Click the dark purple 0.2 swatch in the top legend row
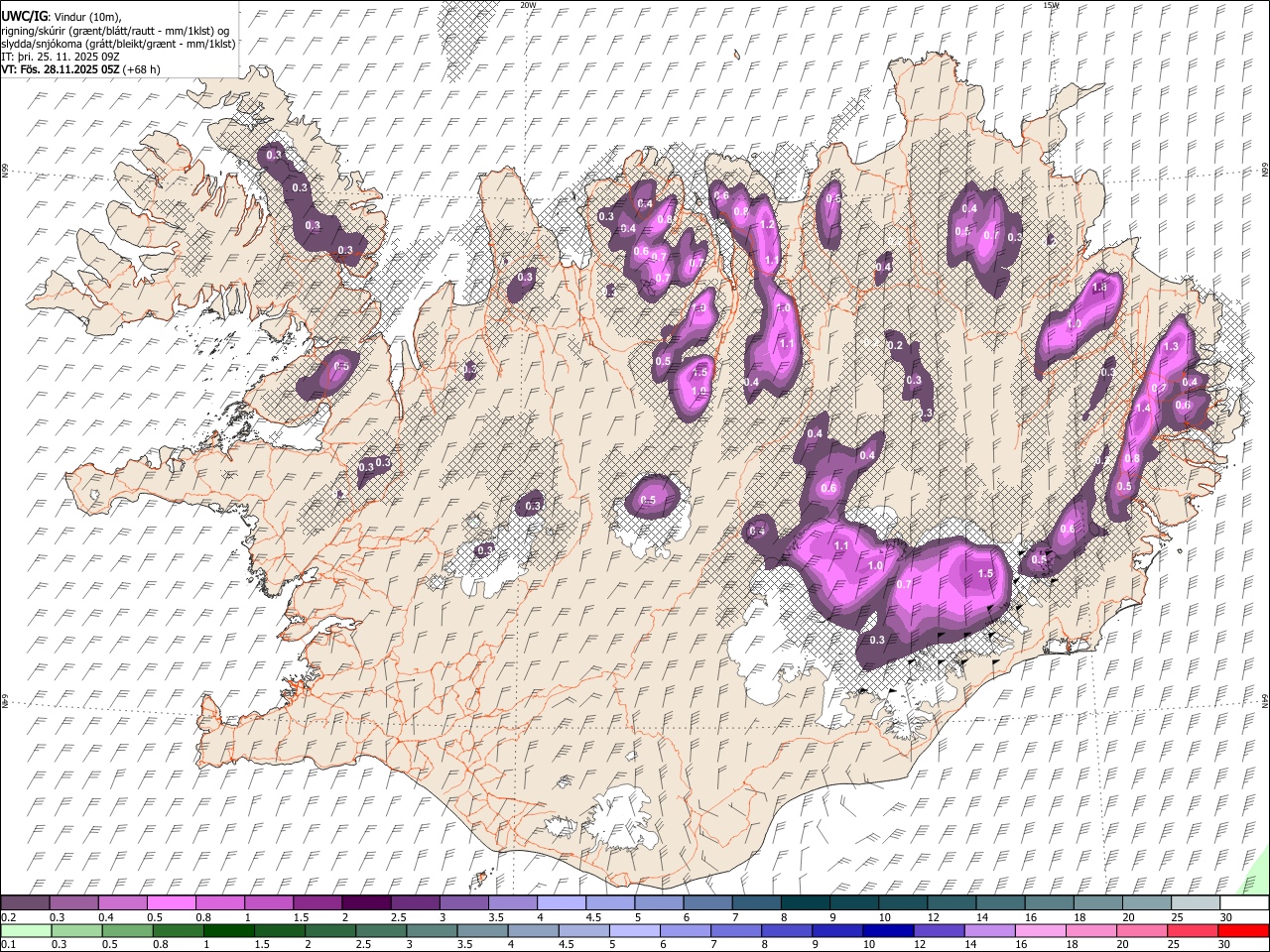The height and width of the screenshot is (952, 1270). point(25,903)
